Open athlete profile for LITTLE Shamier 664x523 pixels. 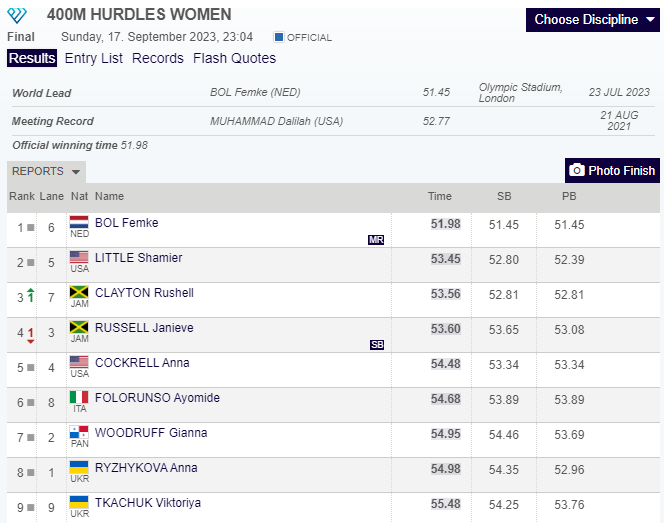tap(138, 258)
